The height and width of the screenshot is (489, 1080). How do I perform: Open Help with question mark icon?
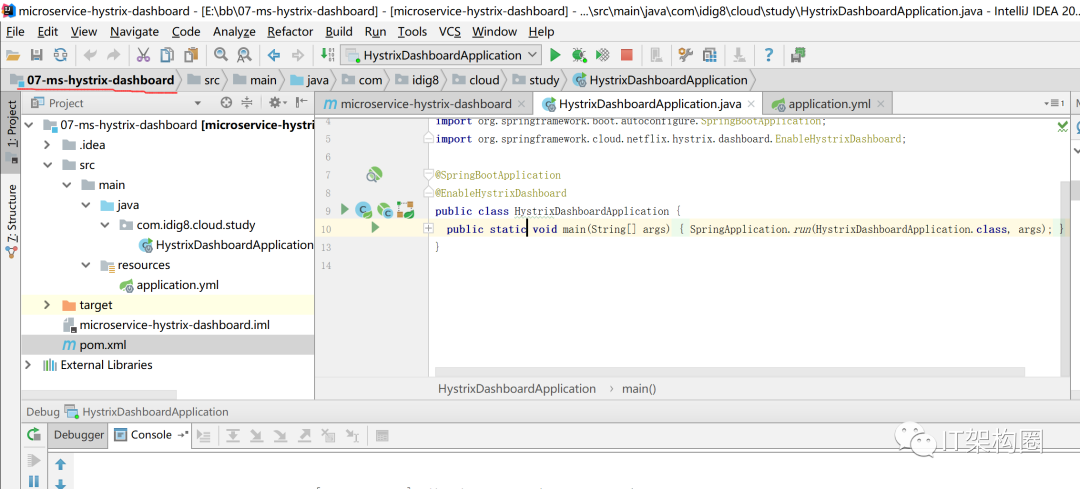769,55
